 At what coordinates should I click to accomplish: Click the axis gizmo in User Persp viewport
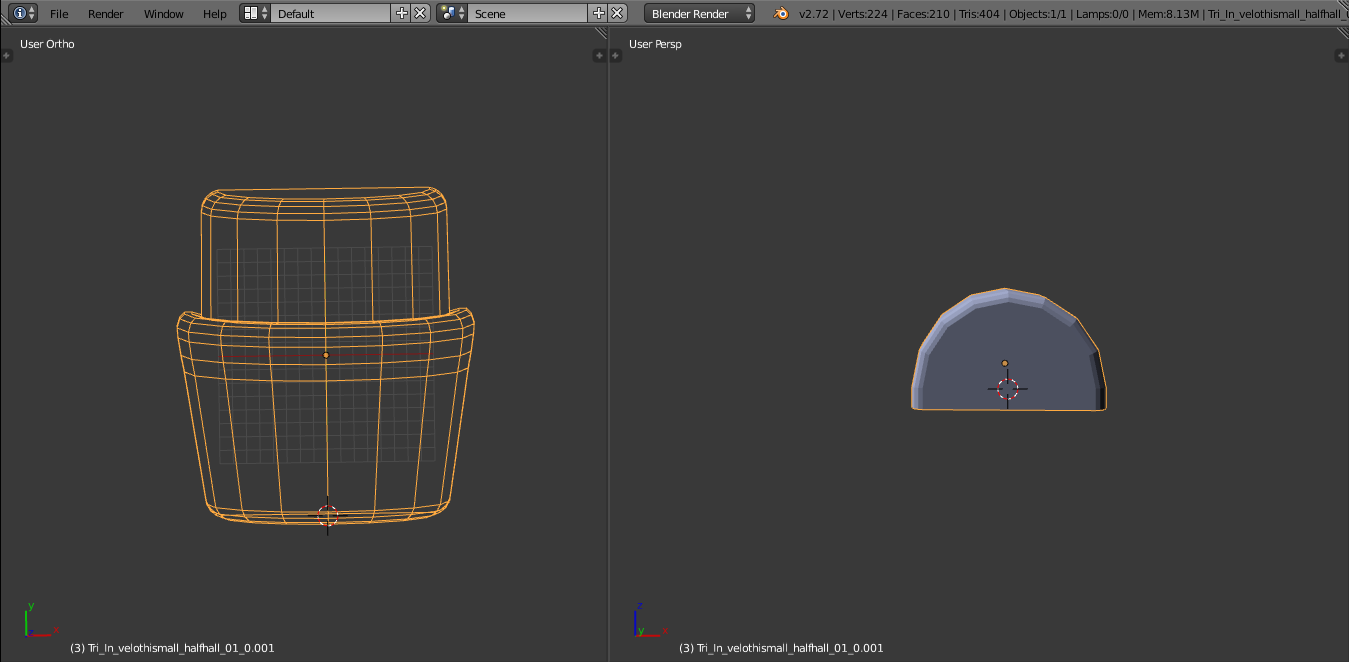[650, 620]
